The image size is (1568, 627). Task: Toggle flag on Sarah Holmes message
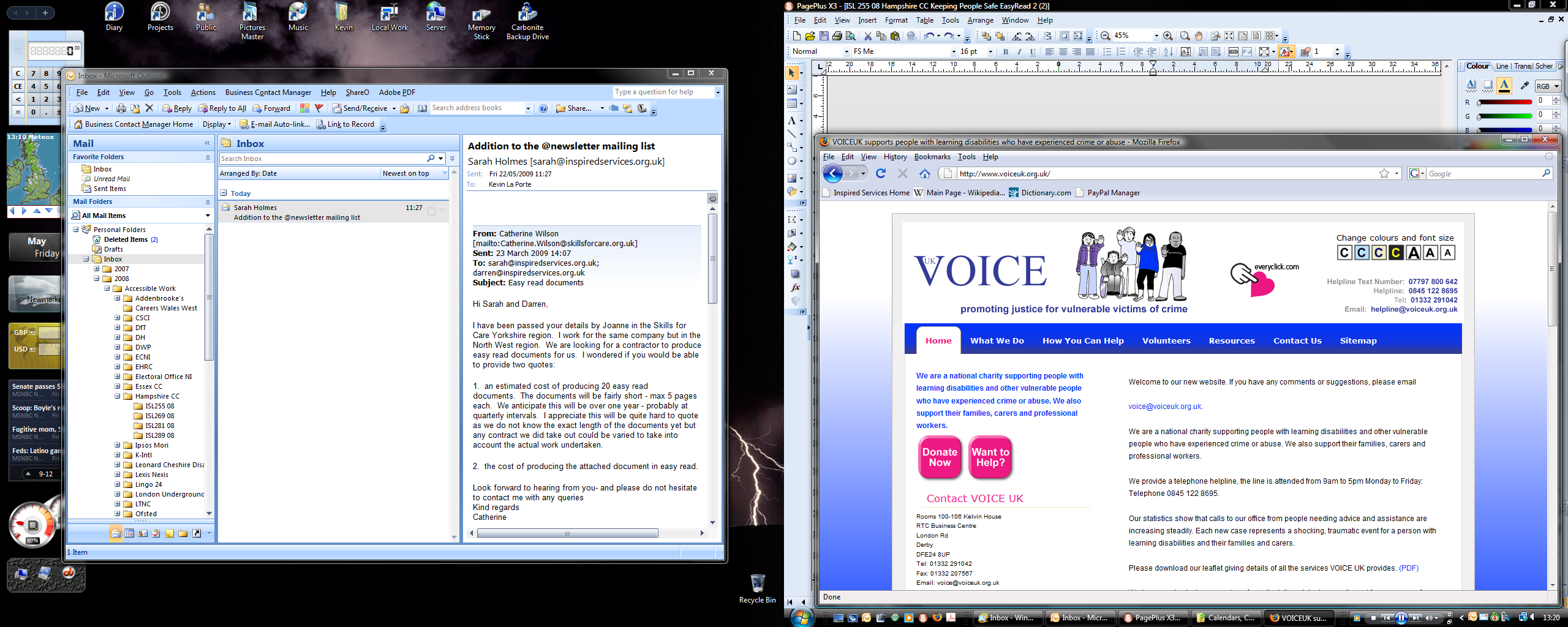pos(443,212)
